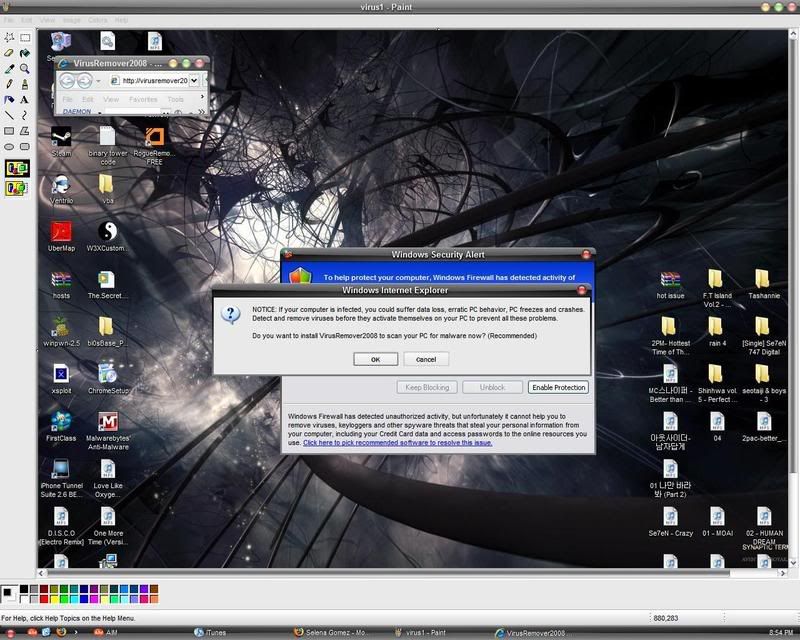The width and height of the screenshot is (800, 640).
Task: Choose the Pencil tool
Action: [x=9, y=84]
